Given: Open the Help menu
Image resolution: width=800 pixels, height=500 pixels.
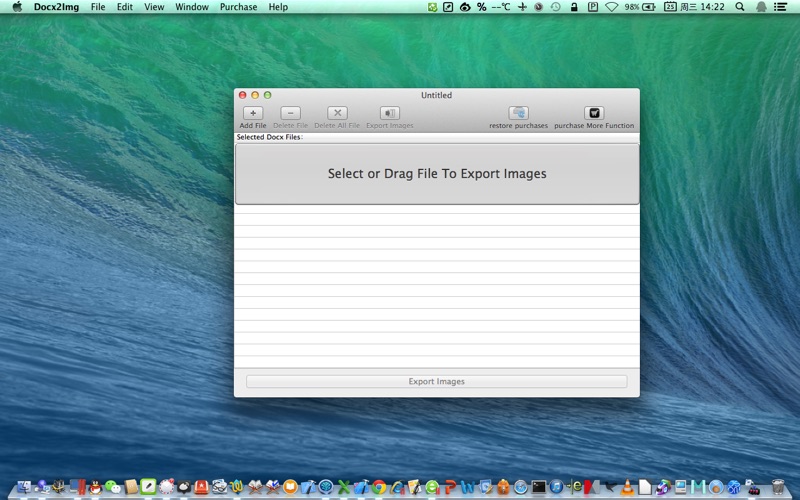Looking at the screenshot, I should coord(278,7).
